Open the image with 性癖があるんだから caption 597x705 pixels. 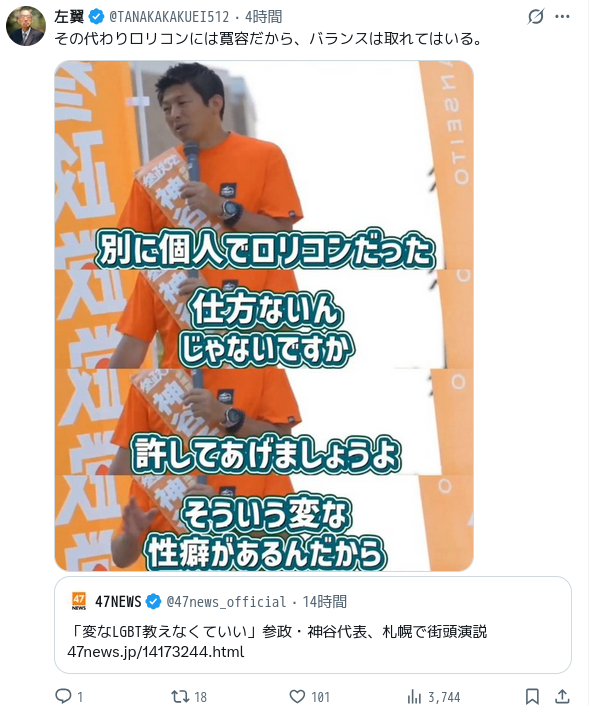click(264, 523)
